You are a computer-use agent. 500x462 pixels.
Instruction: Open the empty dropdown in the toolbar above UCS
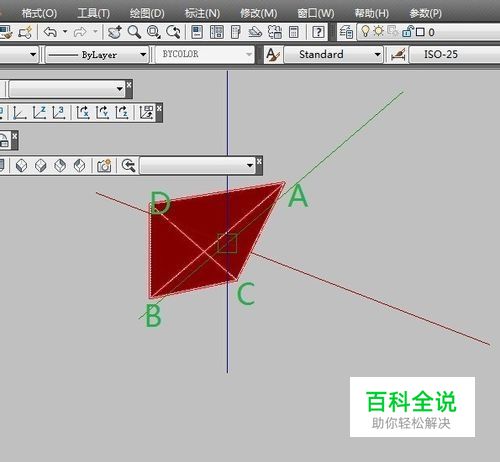click(x=67, y=89)
